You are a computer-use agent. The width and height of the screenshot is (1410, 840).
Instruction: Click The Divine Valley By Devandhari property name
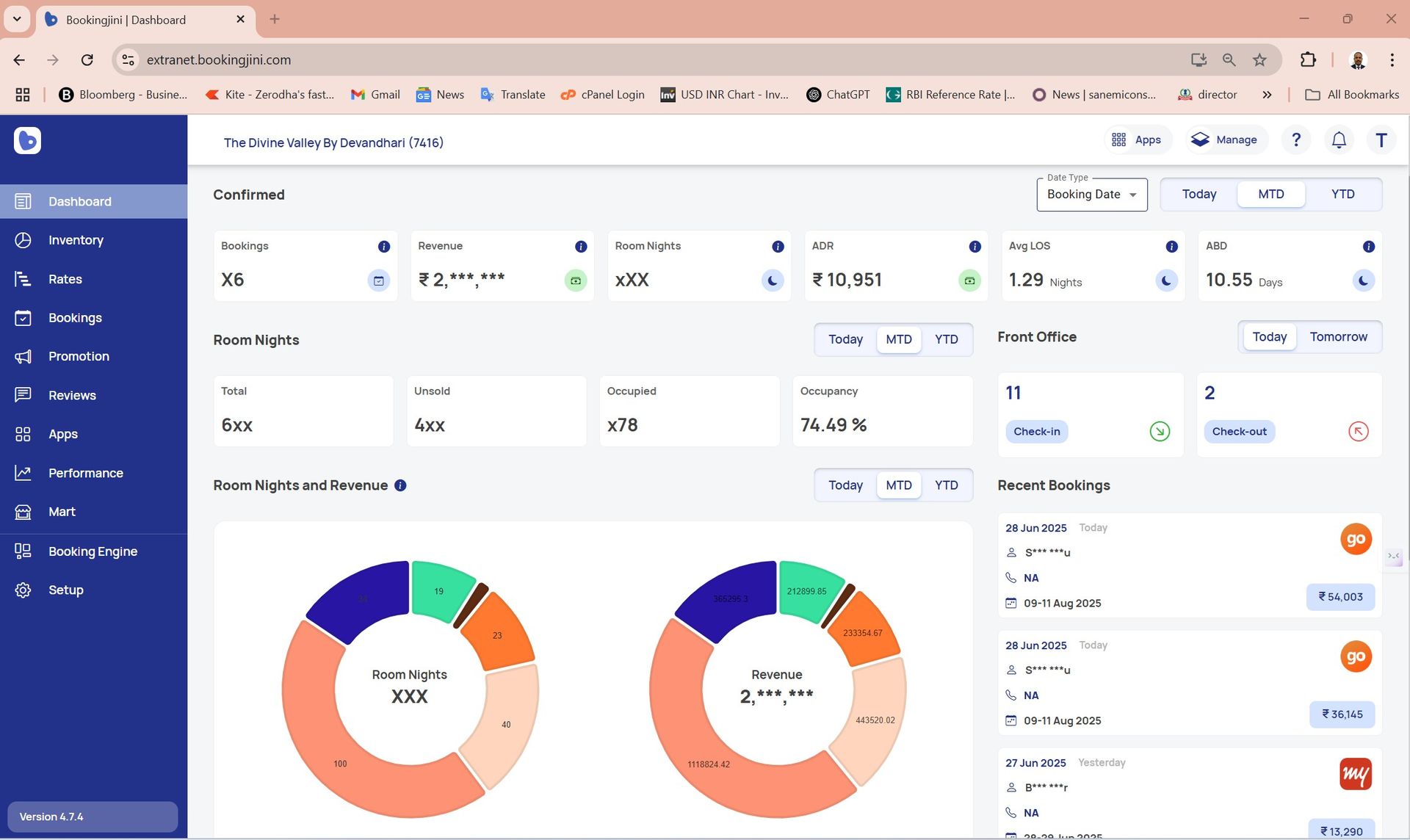333,143
